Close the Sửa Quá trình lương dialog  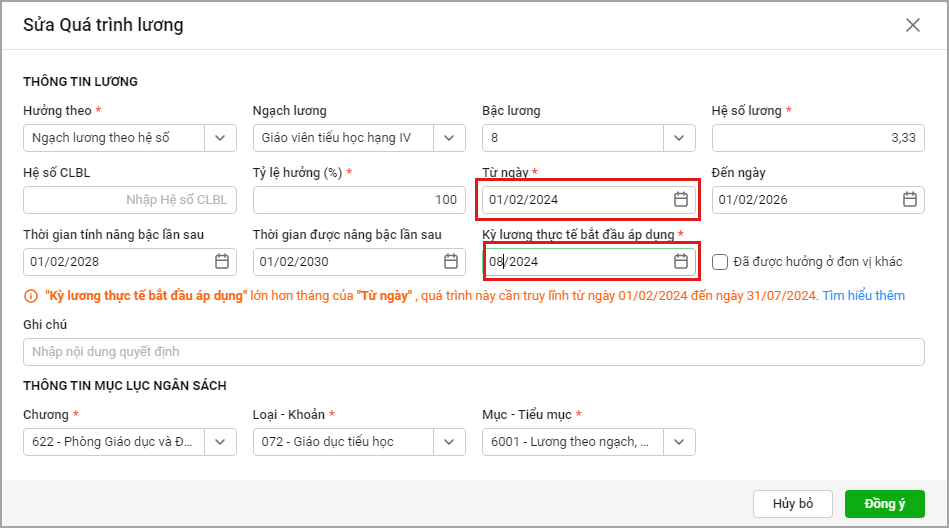912,25
